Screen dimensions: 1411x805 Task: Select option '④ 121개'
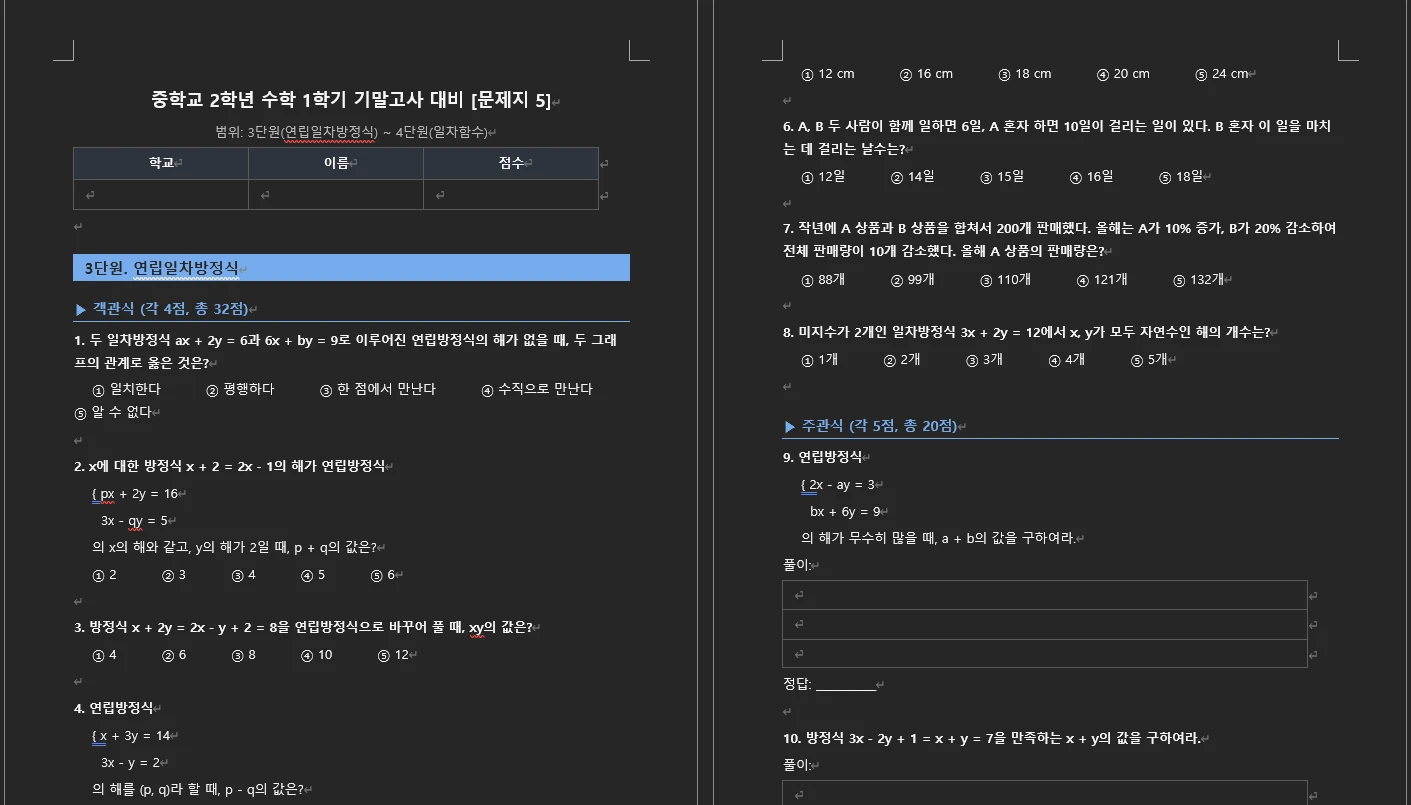click(1102, 280)
